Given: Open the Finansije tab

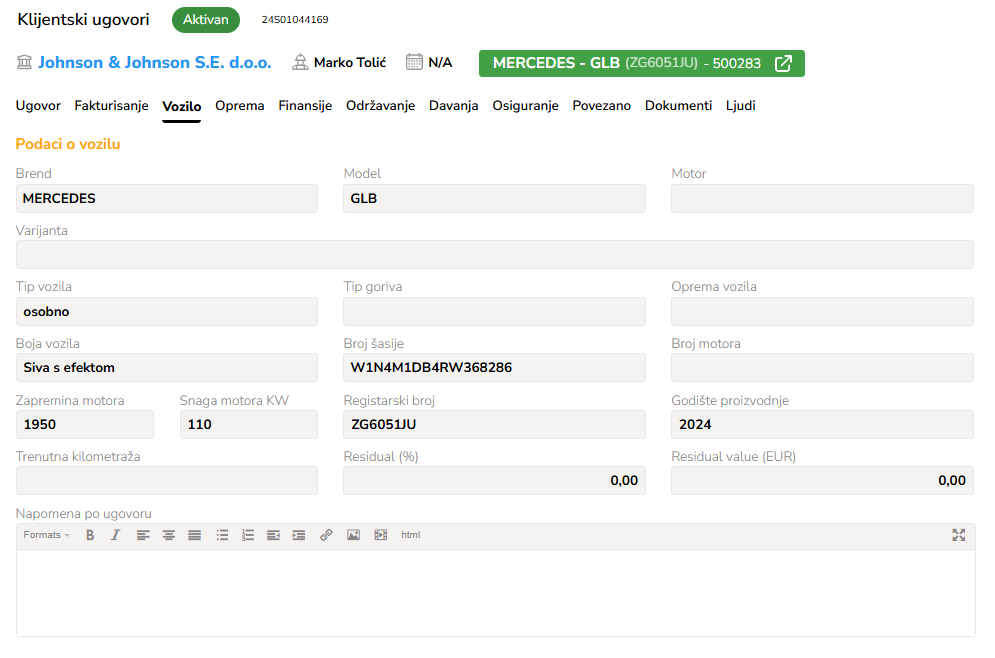Looking at the screenshot, I should point(305,106).
